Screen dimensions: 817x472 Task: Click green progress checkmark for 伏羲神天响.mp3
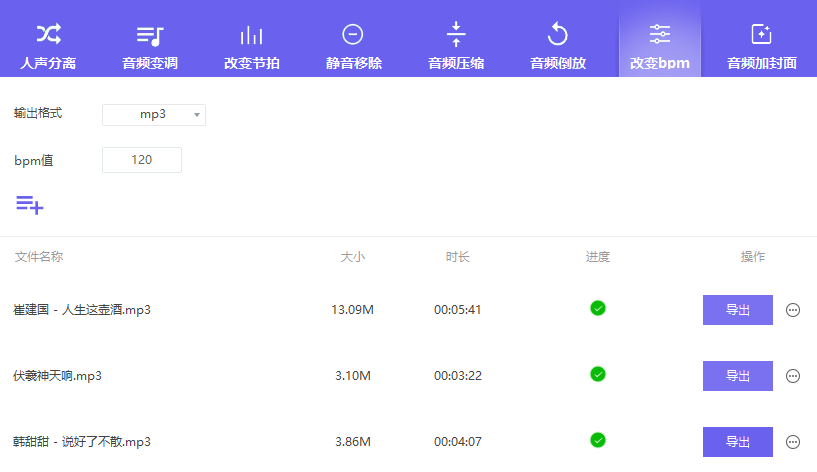(598, 374)
